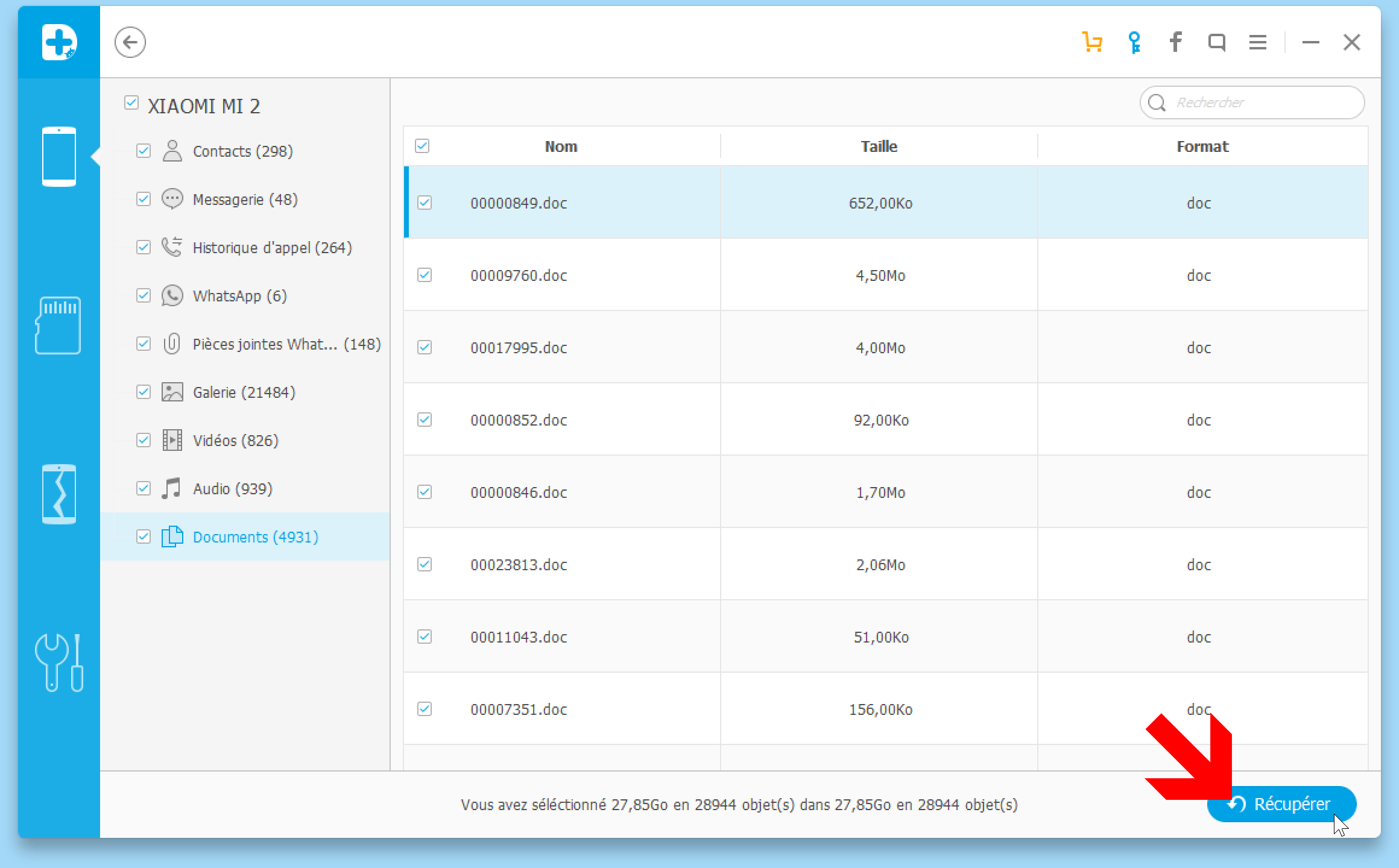Image resolution: width=1399 pixels, height=868 pixels.
Task: Open the toolbox wrench sidebar icon
Action: coord(59,662)
